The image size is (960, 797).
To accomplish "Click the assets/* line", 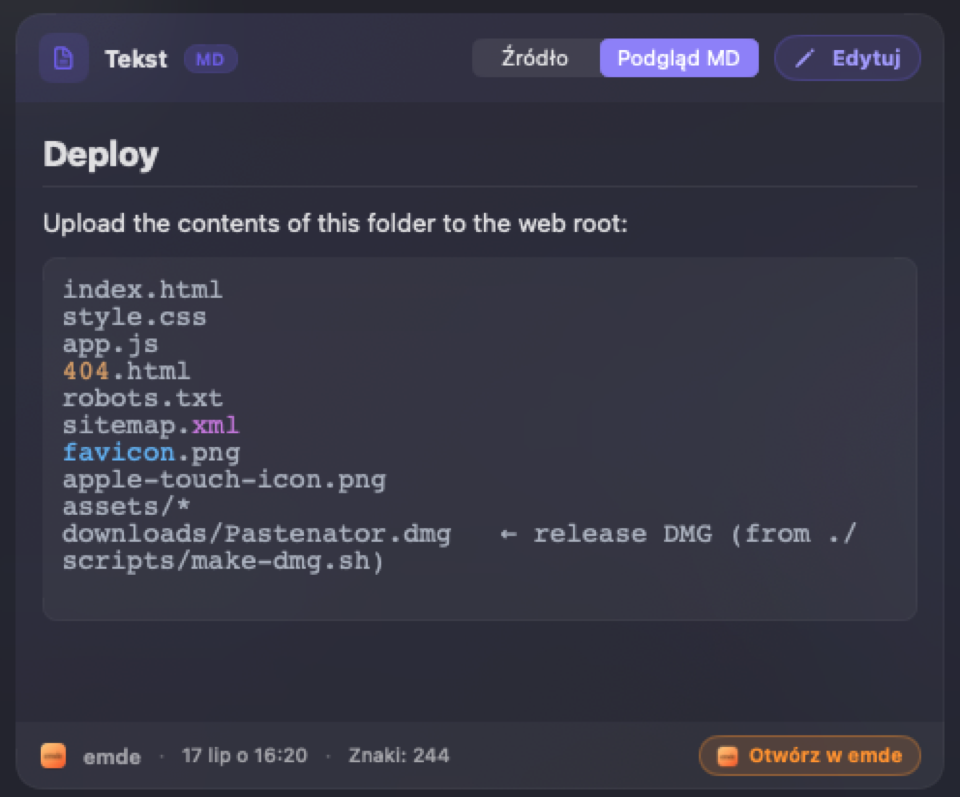I will click(127, 507).
